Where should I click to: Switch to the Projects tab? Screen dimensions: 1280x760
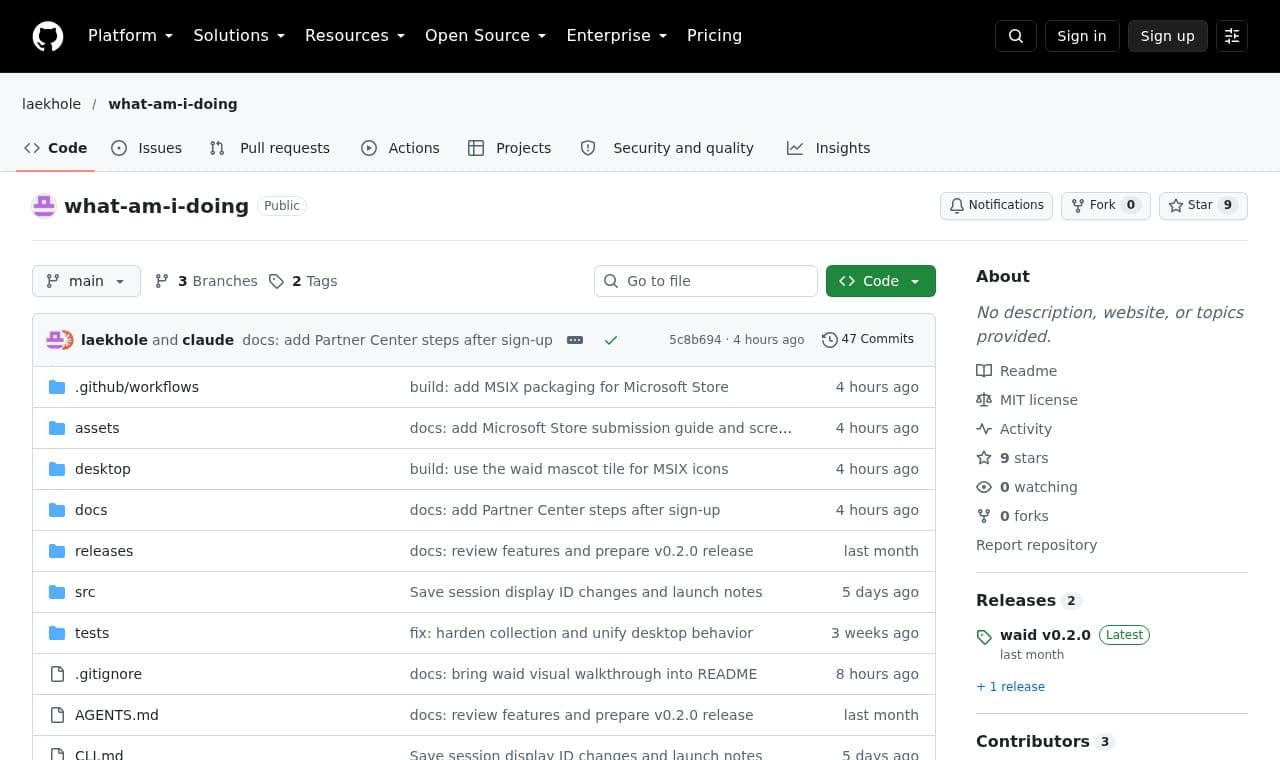click(x=510, y=148)
